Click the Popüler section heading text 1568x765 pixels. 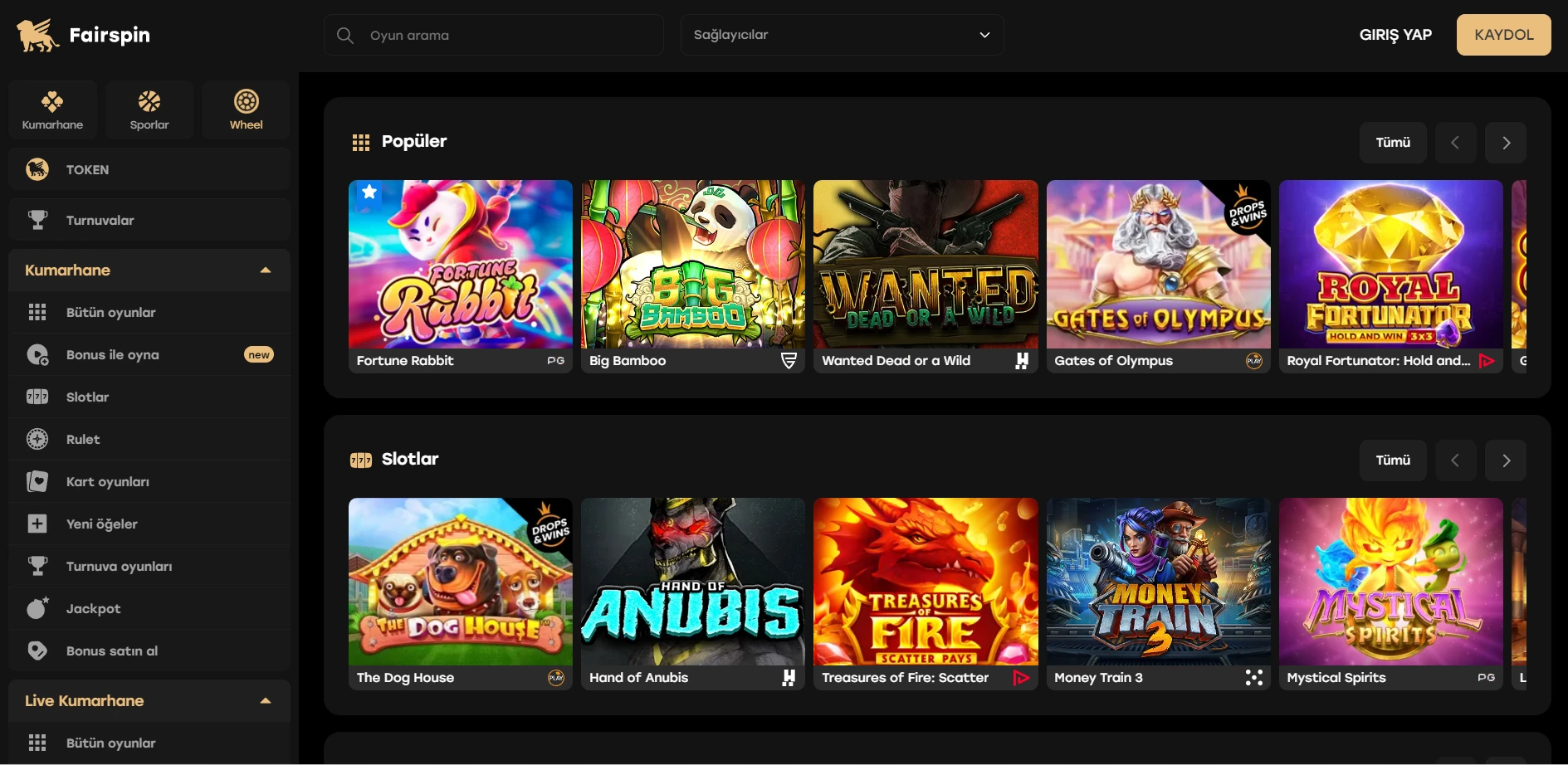pos(414,141)
